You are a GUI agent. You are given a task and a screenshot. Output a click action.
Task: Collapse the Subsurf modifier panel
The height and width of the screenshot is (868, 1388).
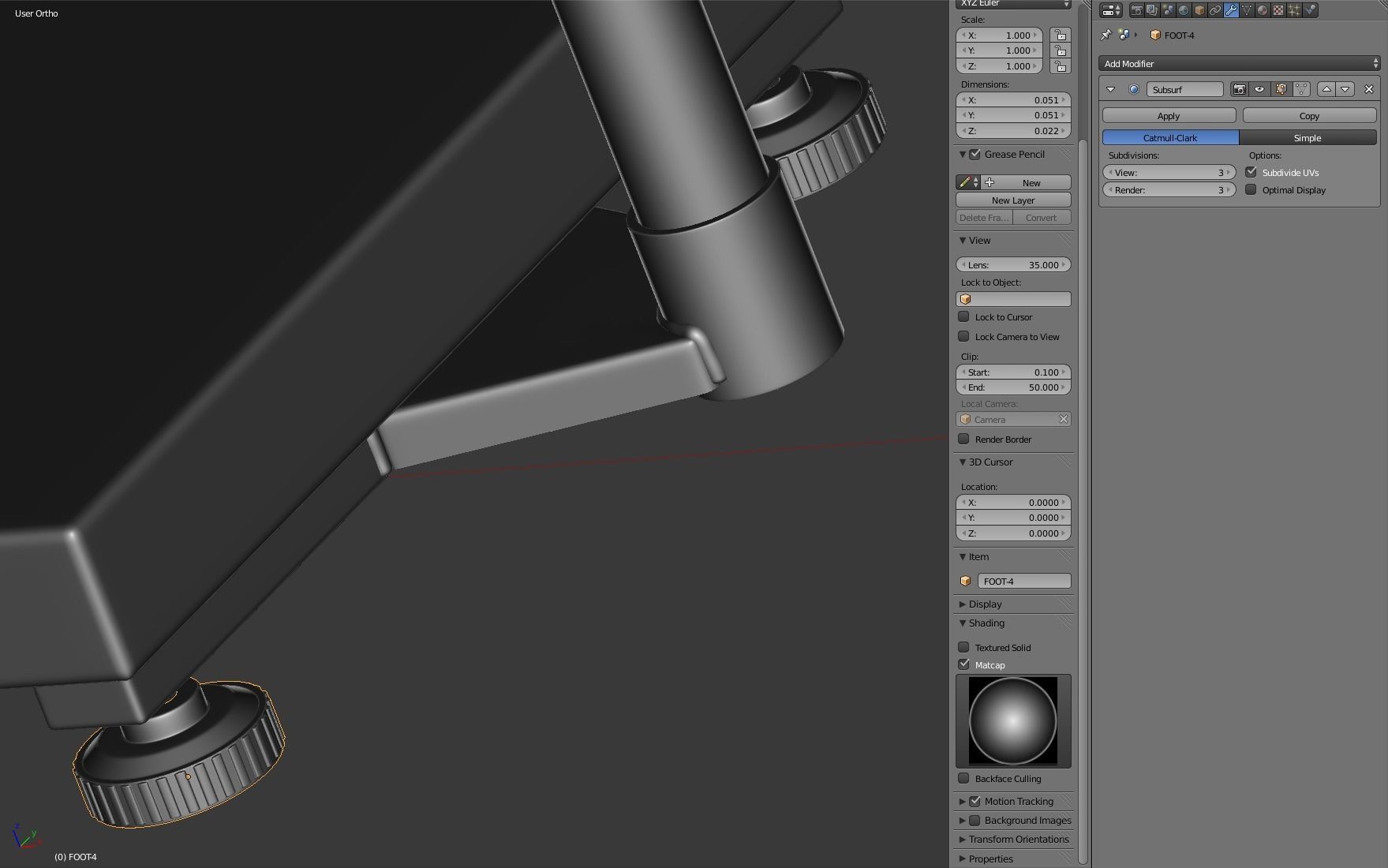pos(1110,89)
